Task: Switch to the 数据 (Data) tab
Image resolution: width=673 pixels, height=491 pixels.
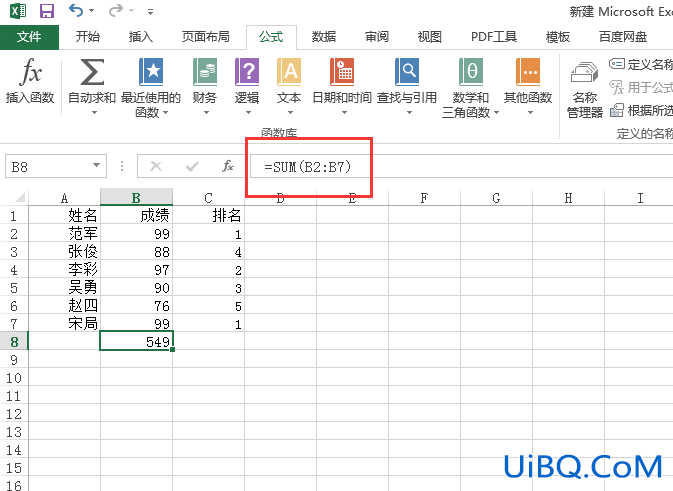Action: coord(324,37)
